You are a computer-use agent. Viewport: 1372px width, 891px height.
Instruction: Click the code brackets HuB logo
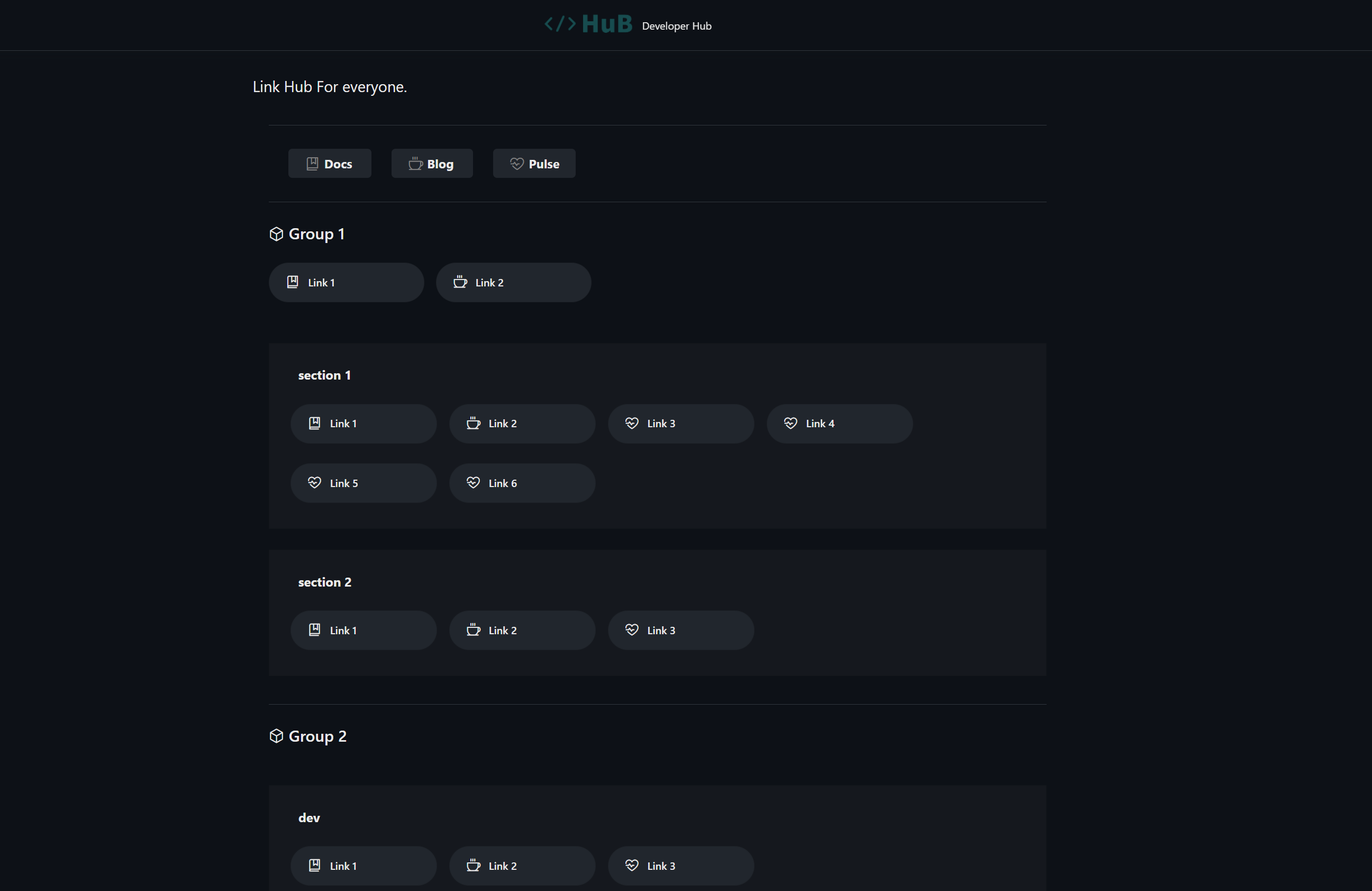pyautogui.click(x=588, y=24)
